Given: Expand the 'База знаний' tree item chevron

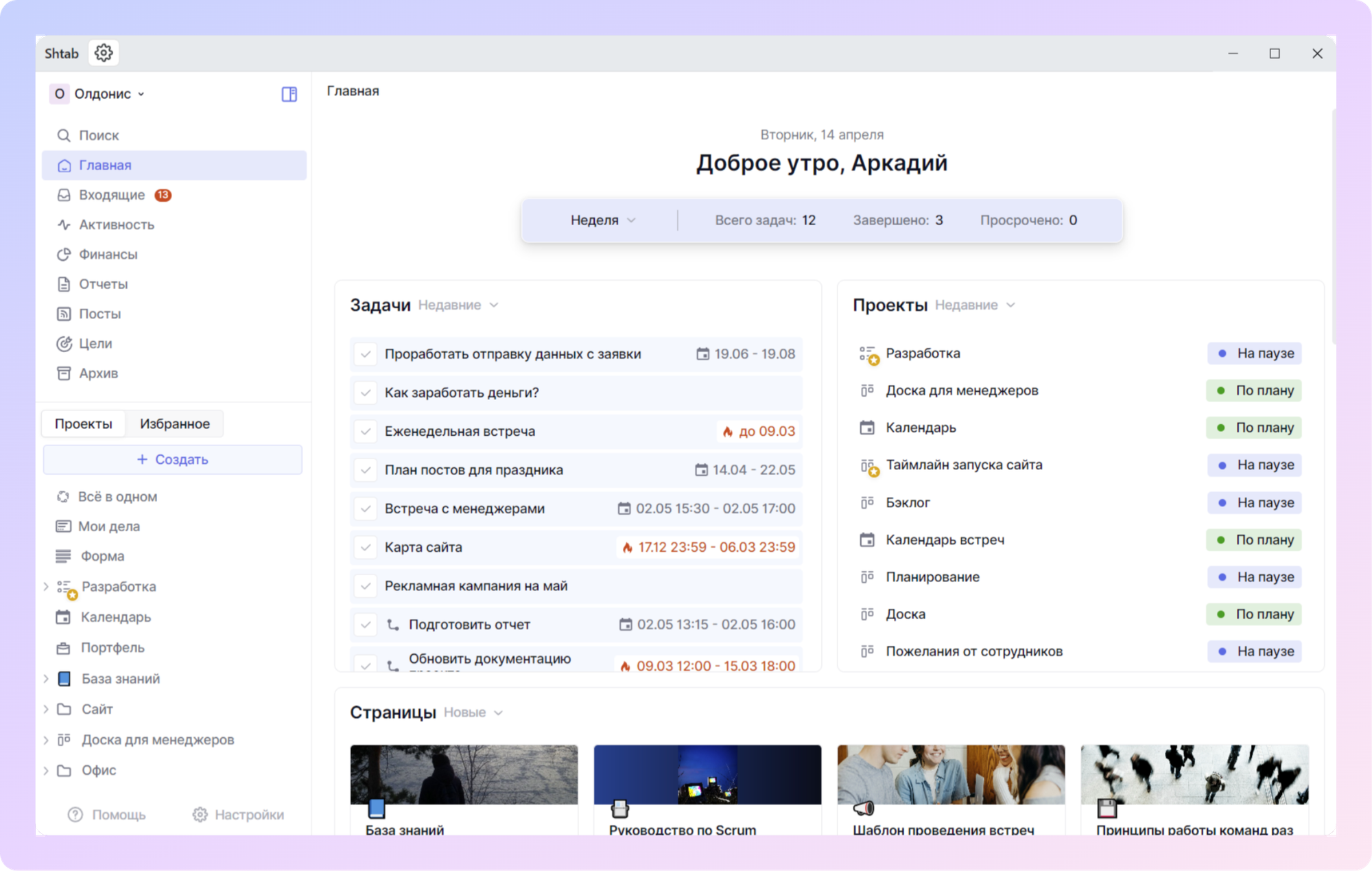Looking at the screenshot, I should point(46,679).
